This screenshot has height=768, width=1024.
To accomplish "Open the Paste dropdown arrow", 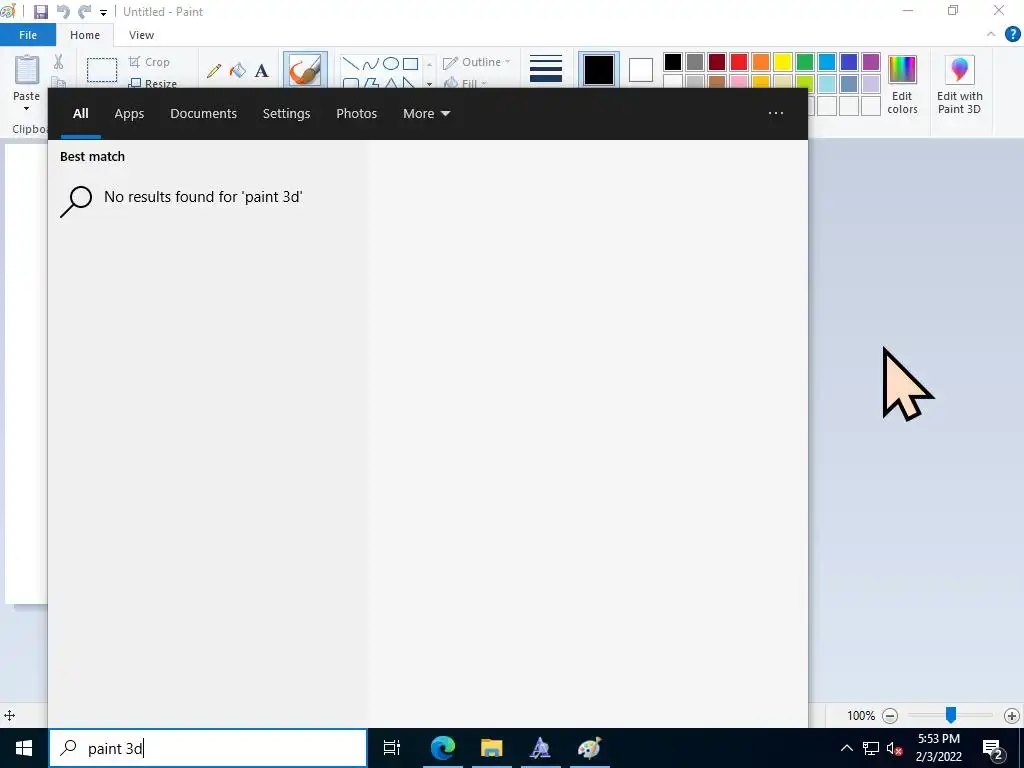I will click(x=27, y=109).
